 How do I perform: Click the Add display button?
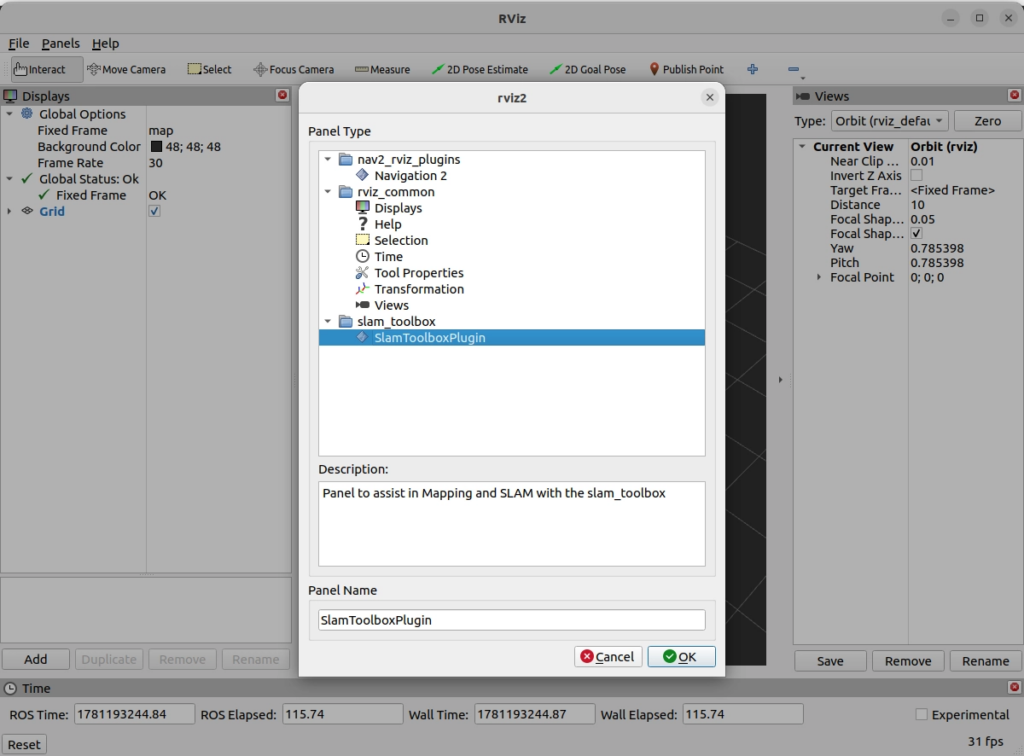[35, 659]
